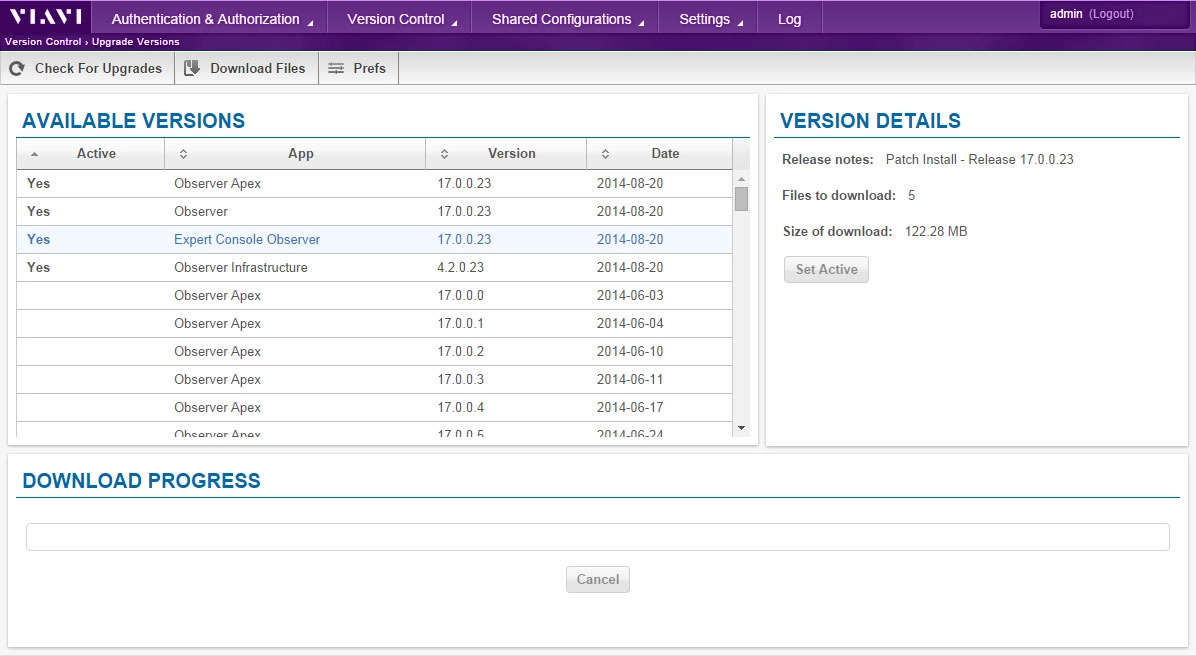1196x656 pixels.
Task: Select Observer Apex version 17.0.0.1
Action: point(375,324)
